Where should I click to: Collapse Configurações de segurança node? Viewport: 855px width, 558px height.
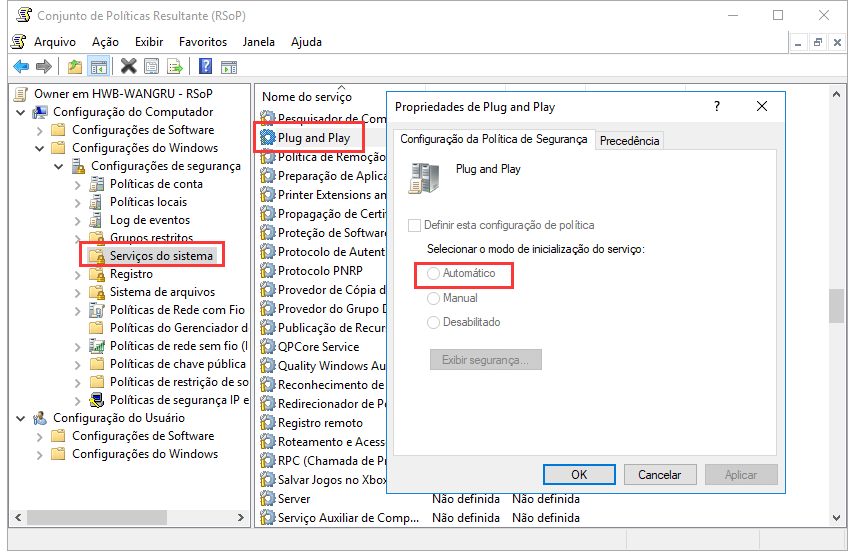tap(58, 166)
